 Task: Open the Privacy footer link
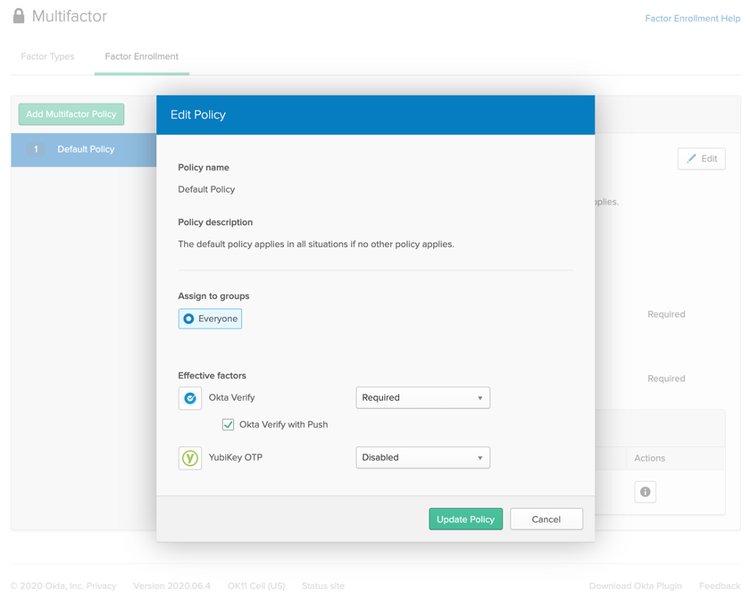pyautogui.click(x=101, y=585)
